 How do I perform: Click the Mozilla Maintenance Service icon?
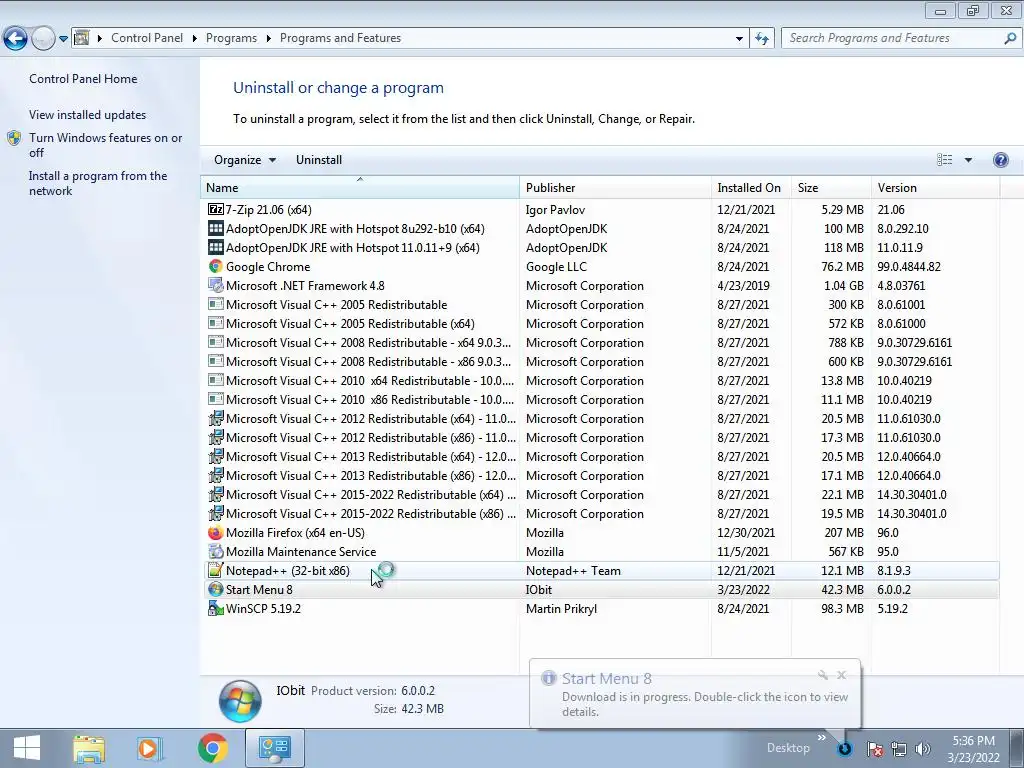click(216, 552)
